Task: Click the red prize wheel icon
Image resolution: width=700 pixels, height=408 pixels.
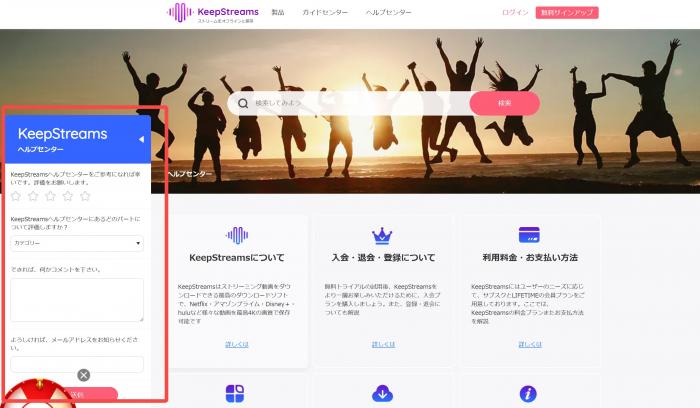Action: point(38,395)
